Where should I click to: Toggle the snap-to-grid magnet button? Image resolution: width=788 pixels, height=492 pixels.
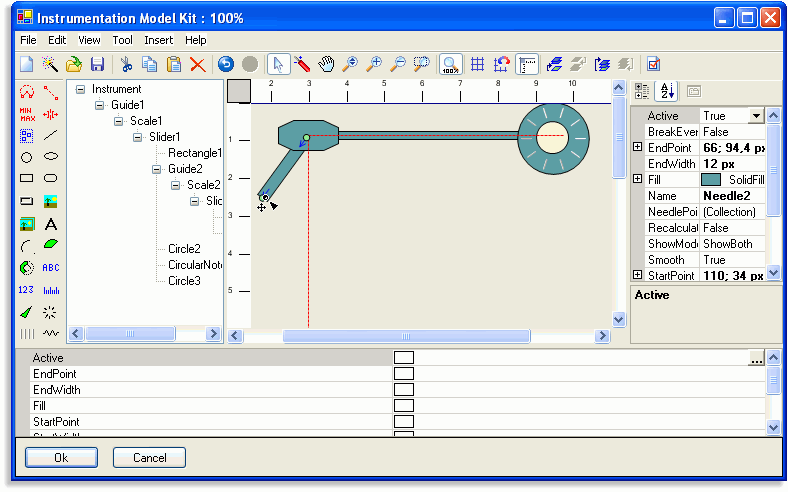[x=502, y=64]
